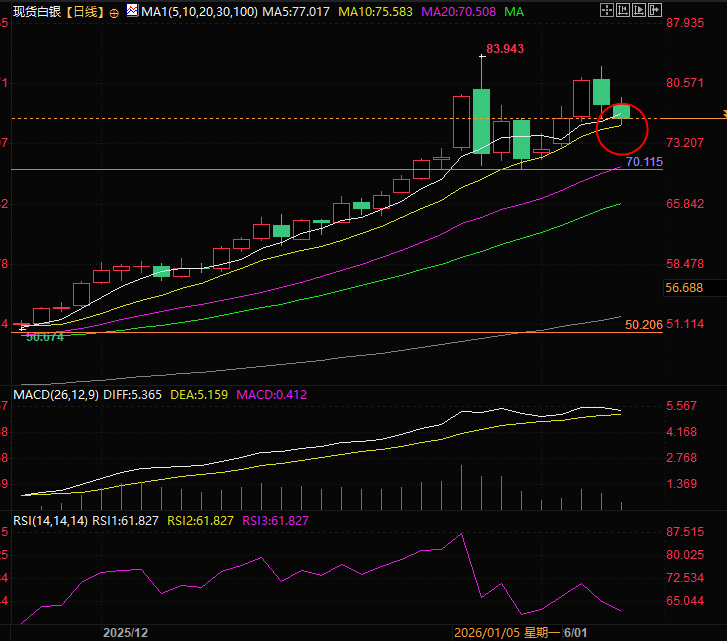Image resolution: width=727 pixels, height=641 pixels.
Task: Click the 87.935 price axis label
Action: (x=685, y=23)
